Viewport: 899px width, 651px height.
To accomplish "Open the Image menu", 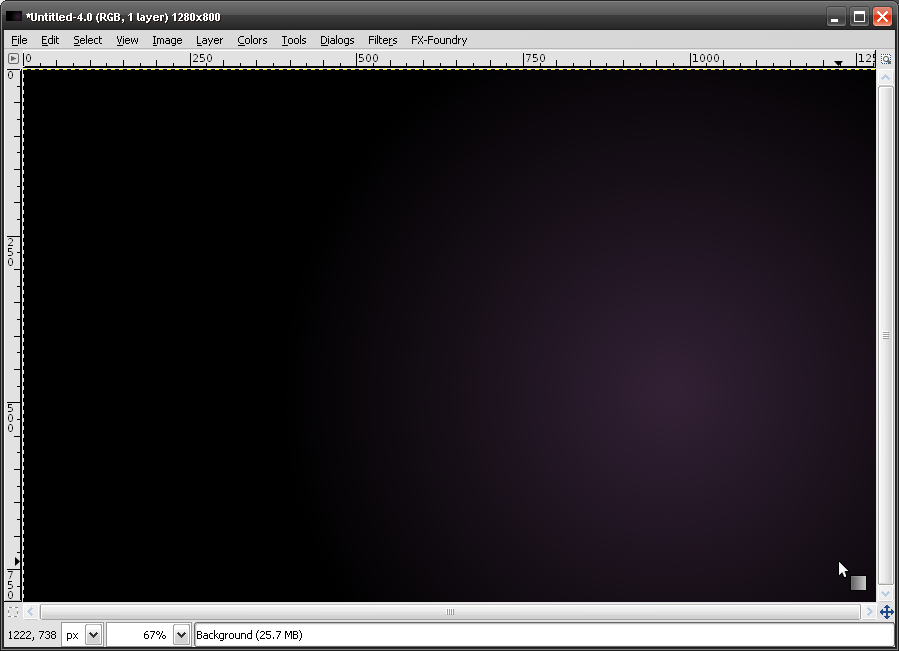I will (x=167, y=40).
